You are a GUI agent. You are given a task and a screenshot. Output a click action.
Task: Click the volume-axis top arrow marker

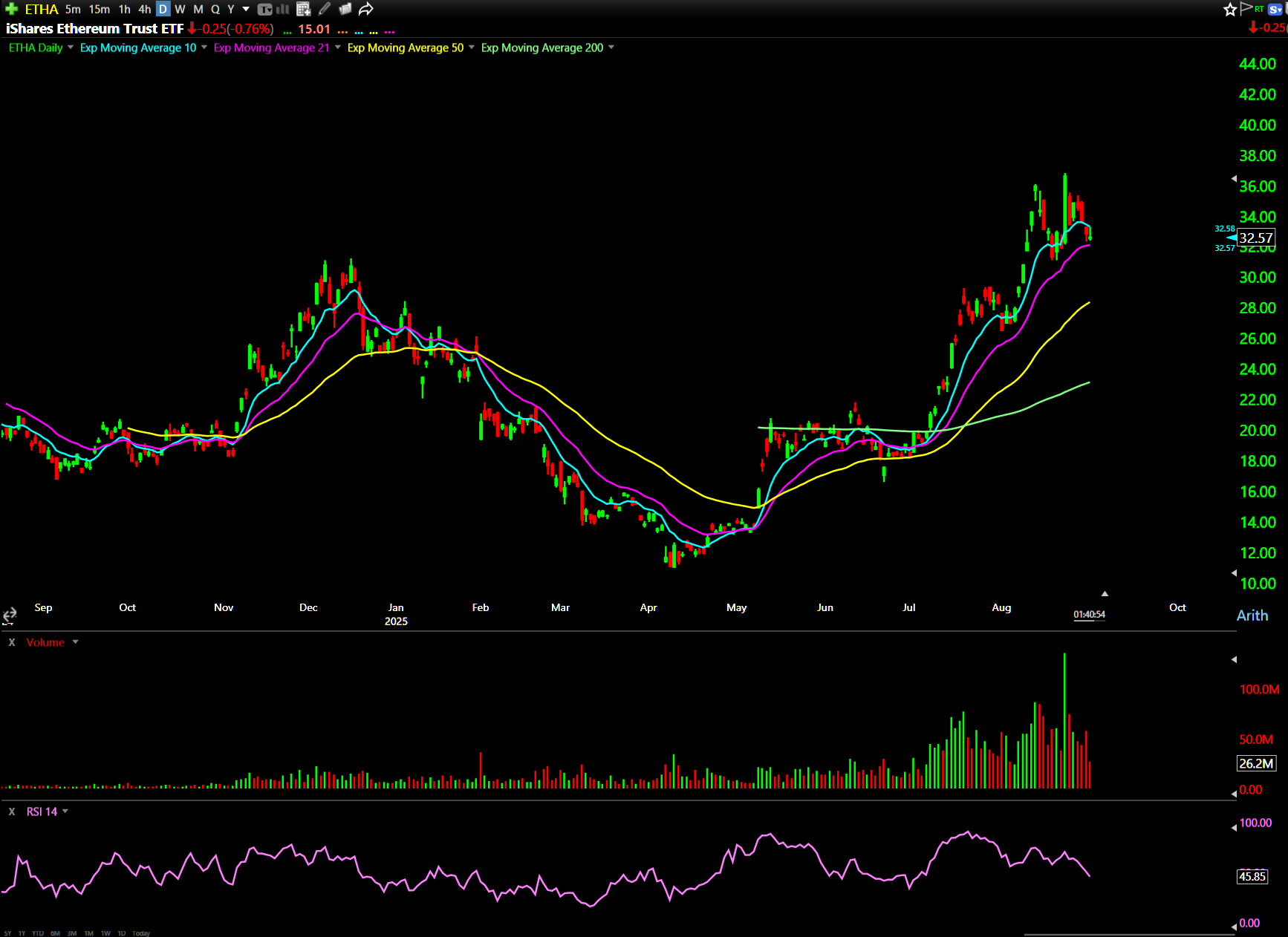click(x=1235, y=659)
